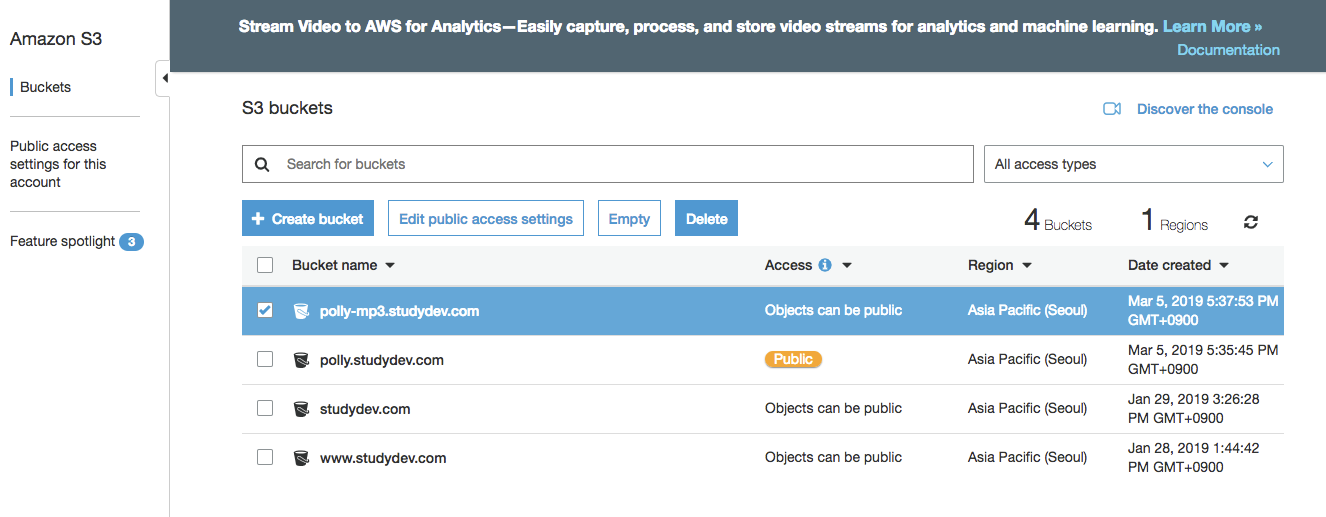Click the Delete button
The width and height of the screenshot is (1326, 517).
[706, 219]
